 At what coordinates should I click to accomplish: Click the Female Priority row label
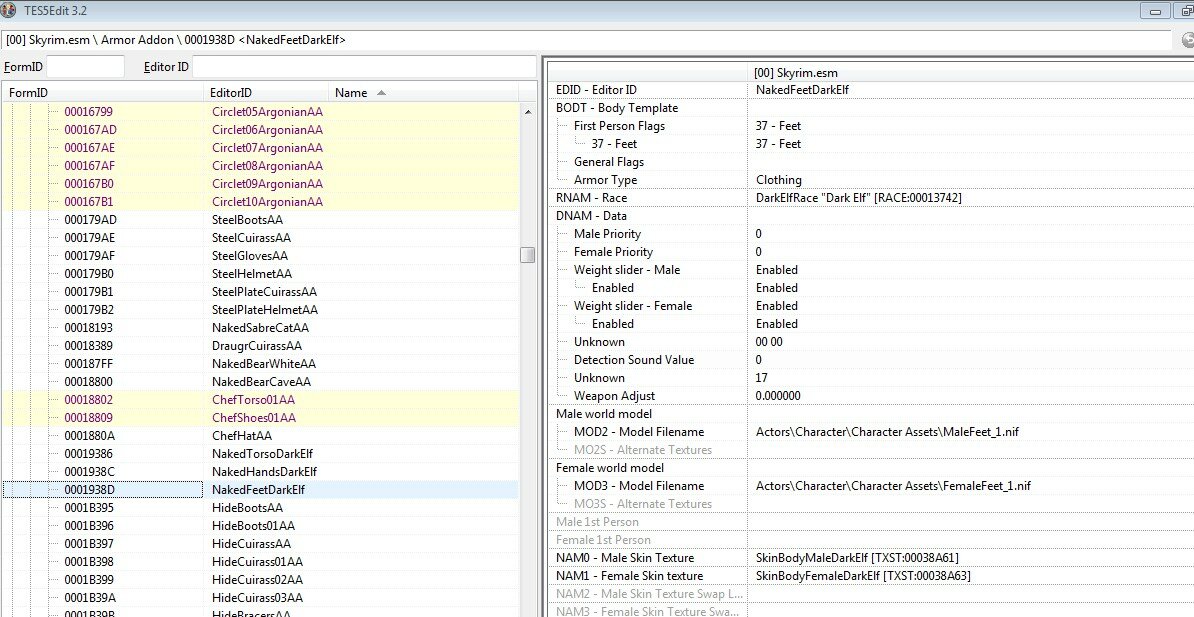click(x=613, y=252)
